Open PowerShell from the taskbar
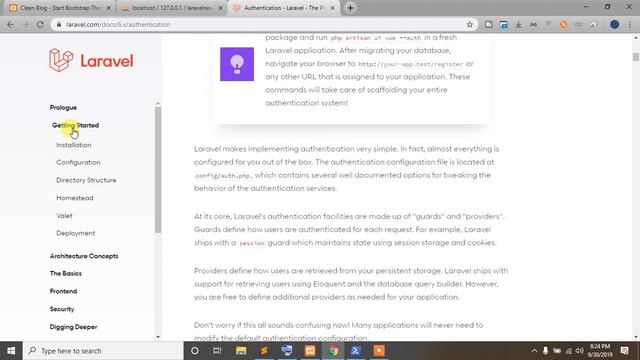The height and width of the screenshot is (360, 640). [x=356, y=351]
